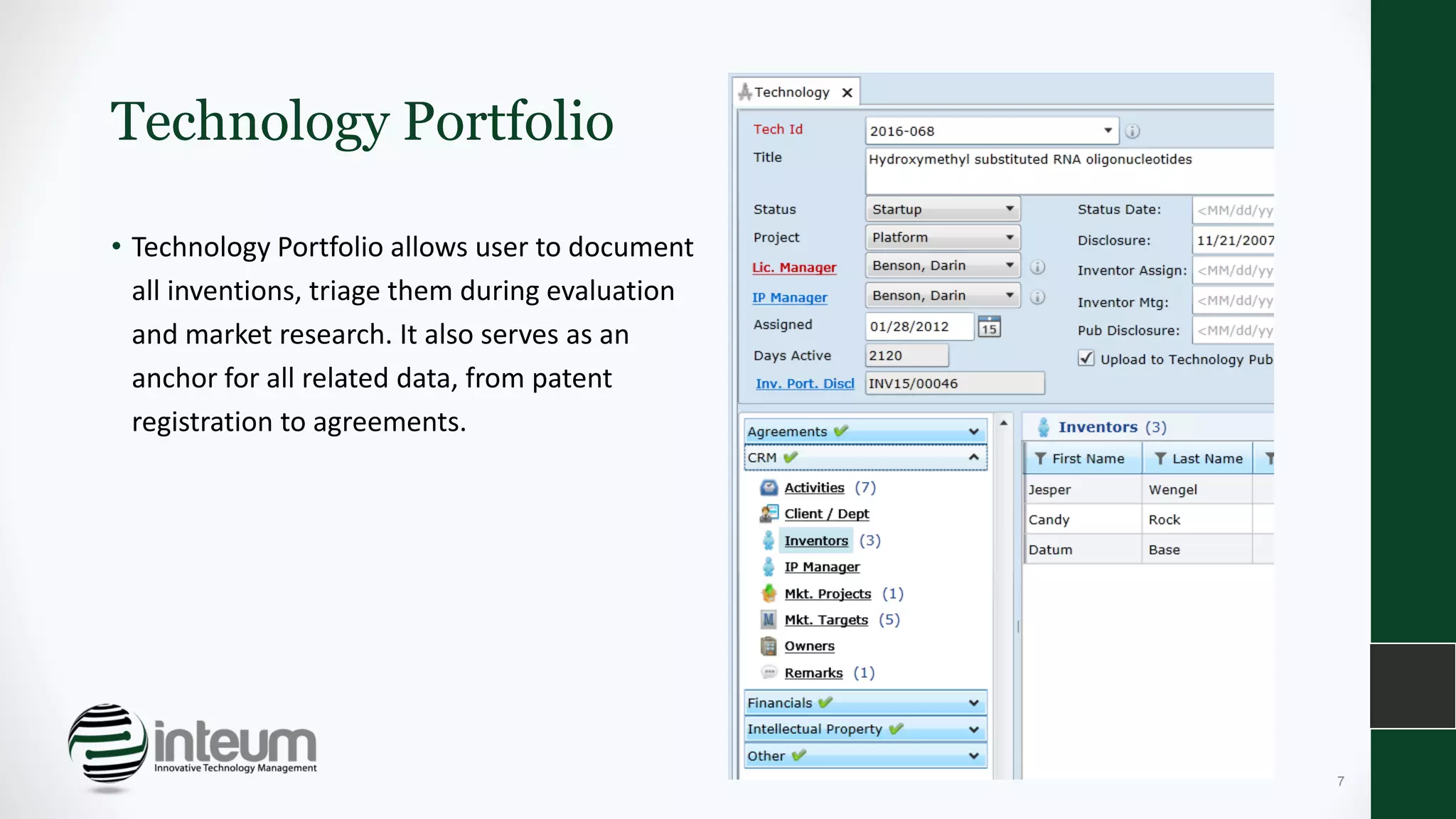Click the Mkt. Targets M icon

(769, 619)
